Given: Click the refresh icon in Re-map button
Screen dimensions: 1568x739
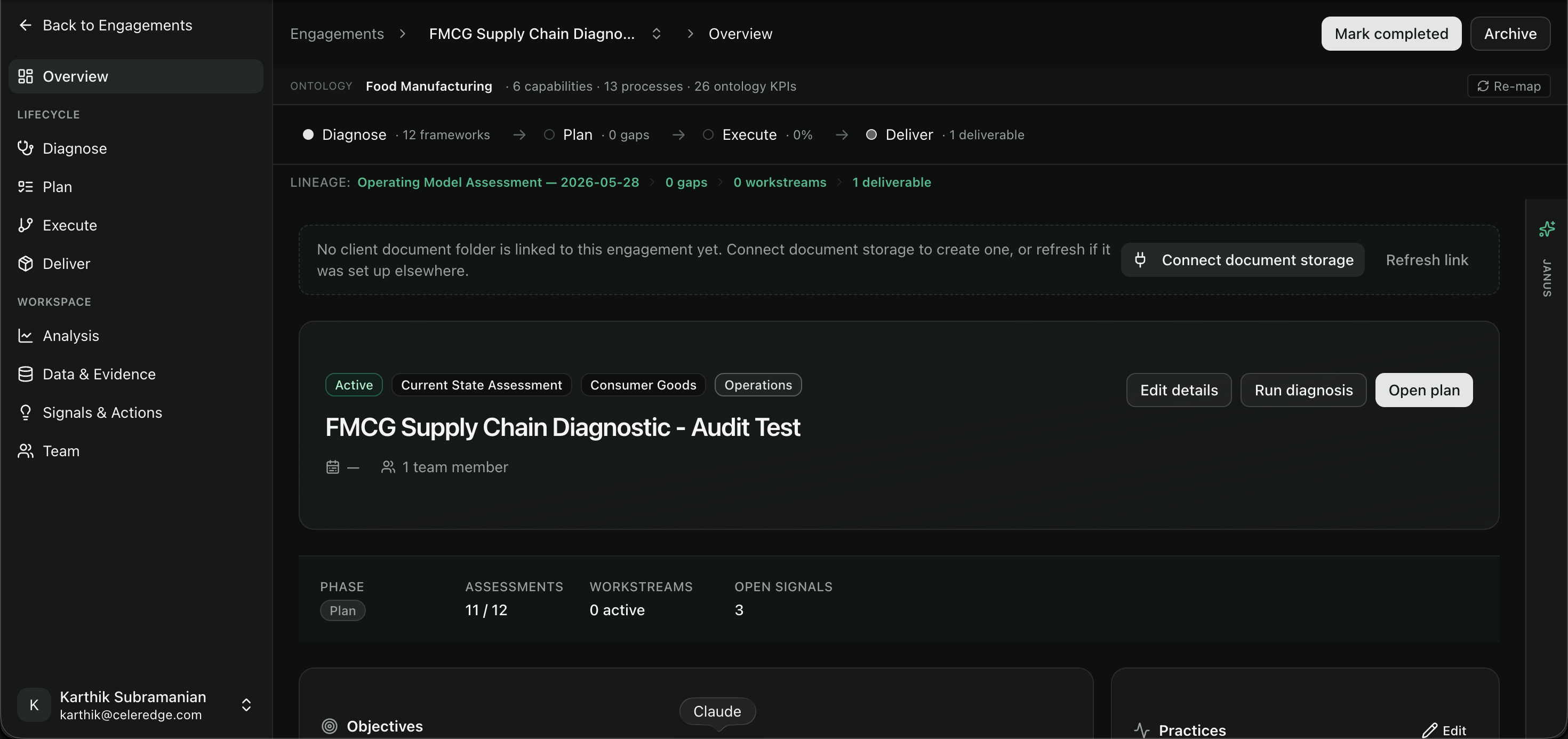Looking at the screenshot, I should 1483,86.
